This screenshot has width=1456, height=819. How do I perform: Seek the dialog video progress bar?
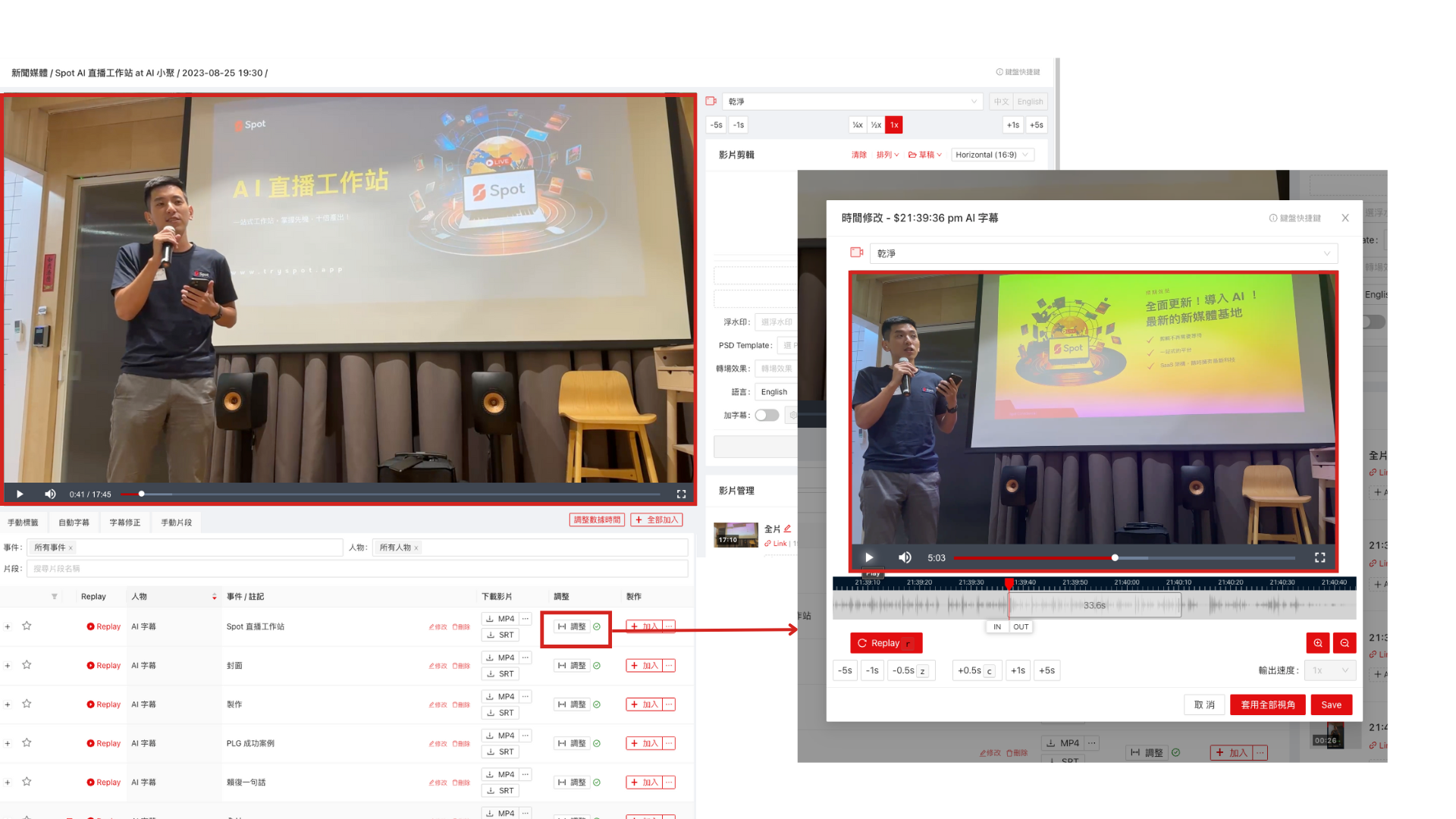(x=1124, y=558)
